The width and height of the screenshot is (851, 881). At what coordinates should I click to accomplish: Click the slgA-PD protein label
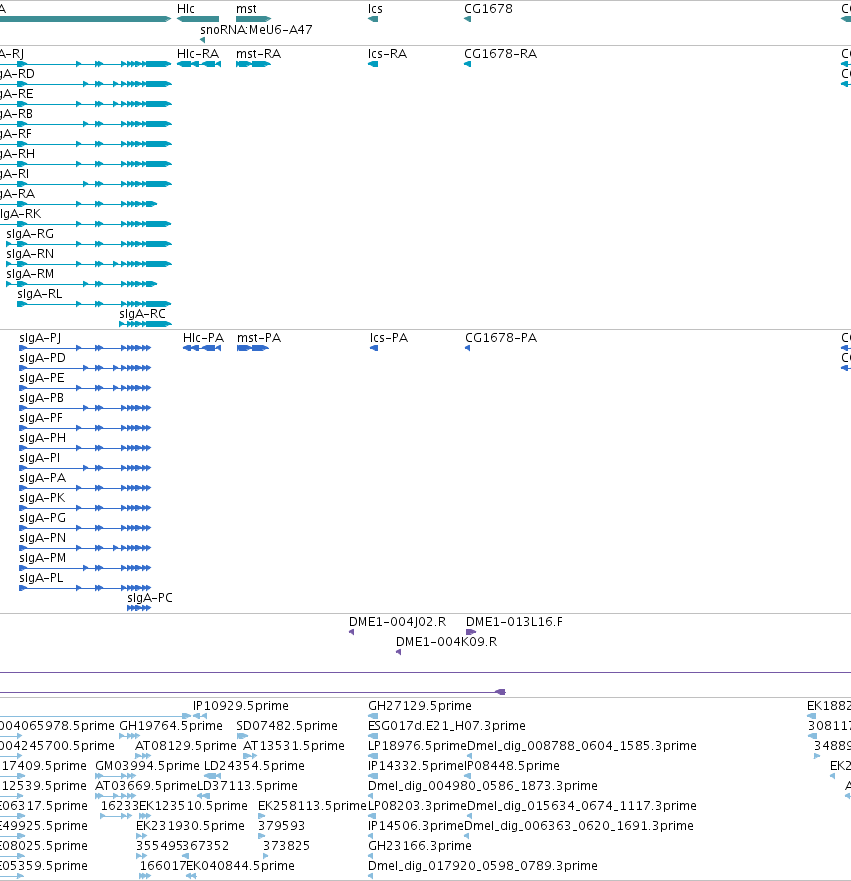tap(42, 358)
